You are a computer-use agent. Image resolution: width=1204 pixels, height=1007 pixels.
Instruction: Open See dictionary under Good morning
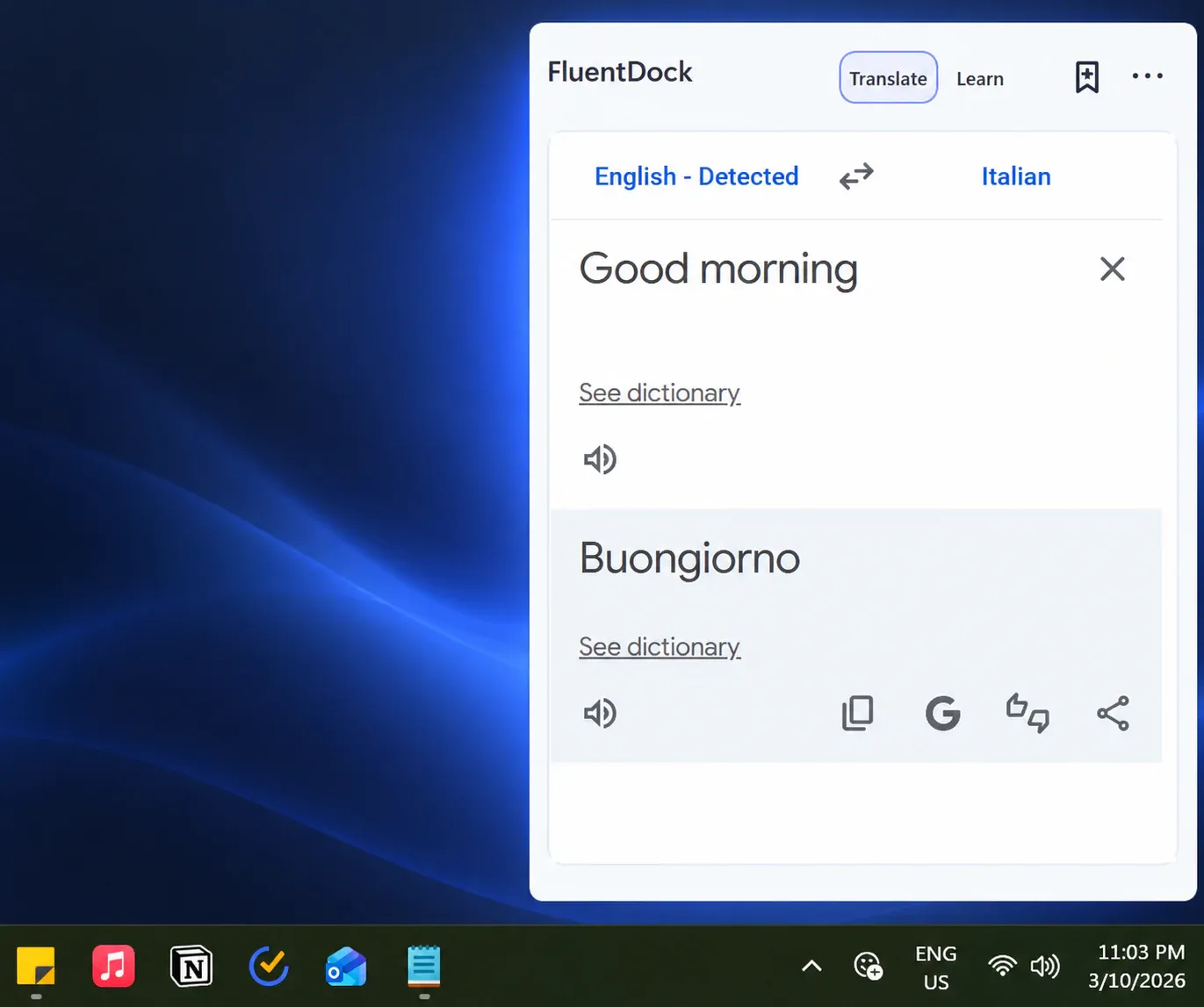coord(660,393)
